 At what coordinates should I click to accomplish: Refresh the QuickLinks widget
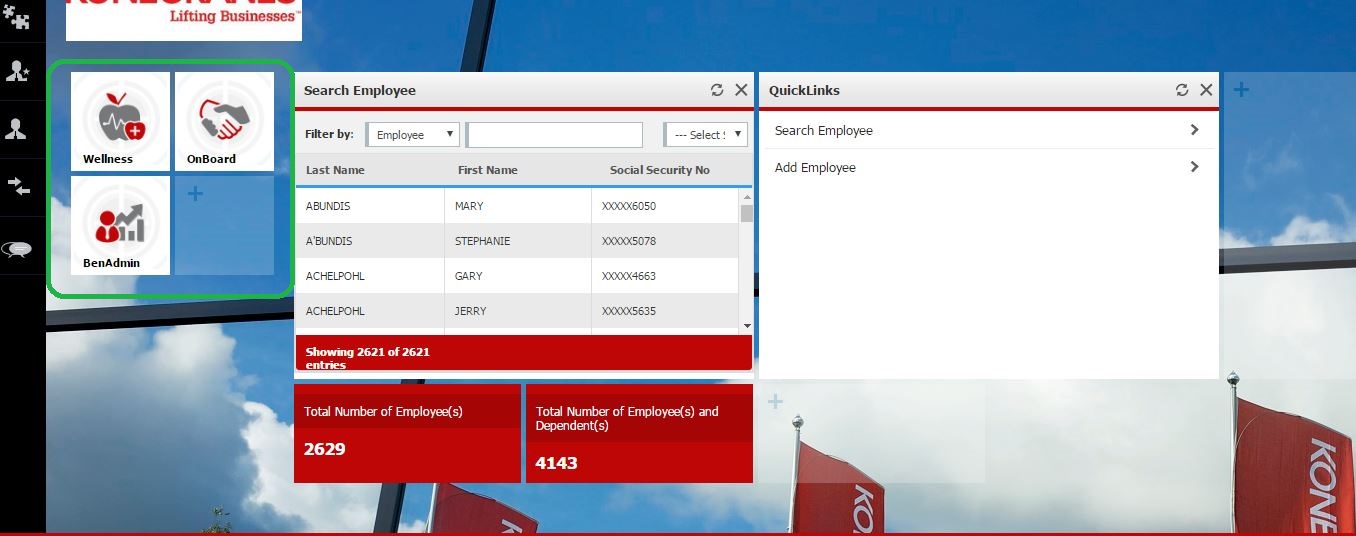1182,90
